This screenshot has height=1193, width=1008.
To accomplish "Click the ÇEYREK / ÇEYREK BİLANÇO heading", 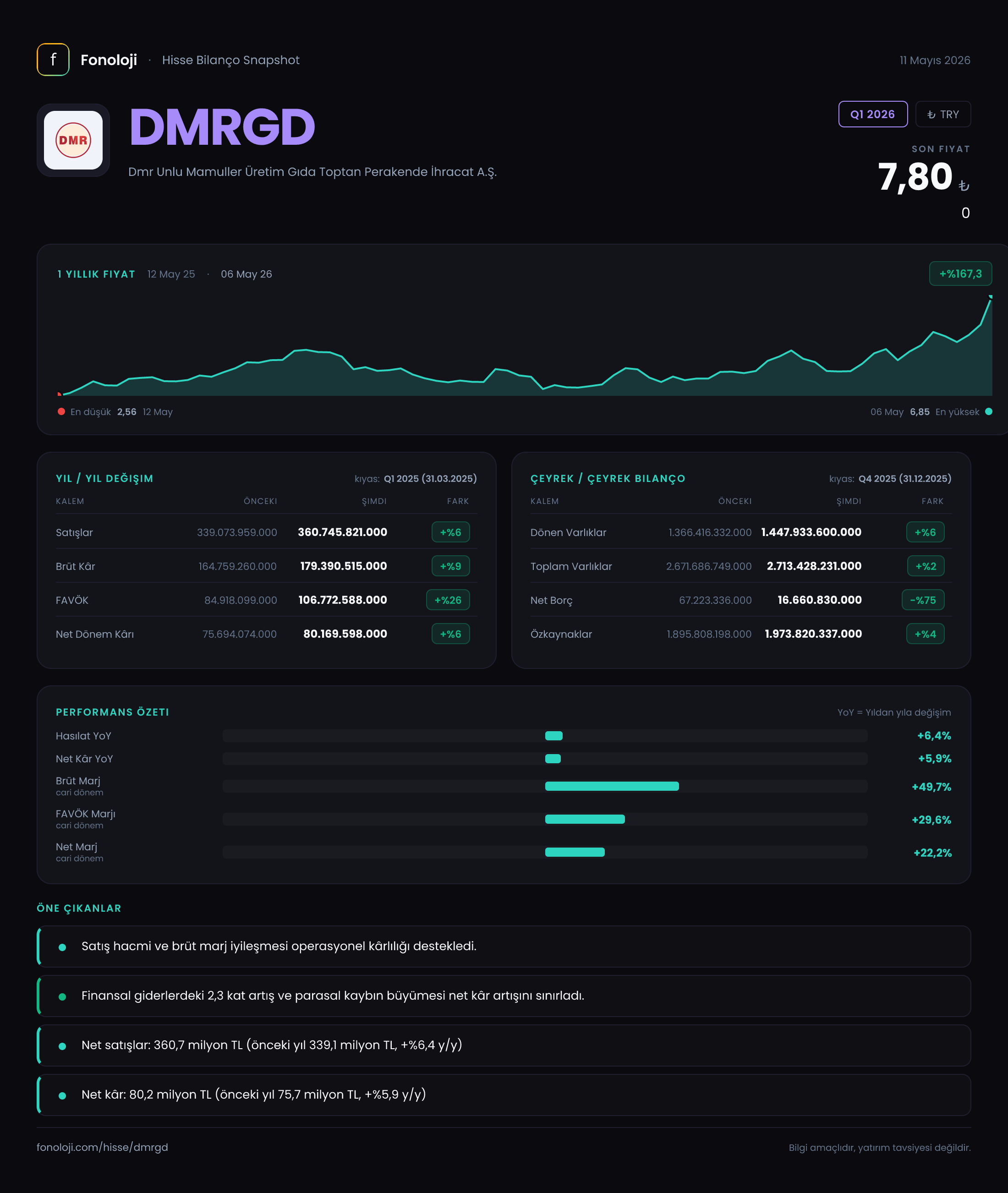I will 608,478.
